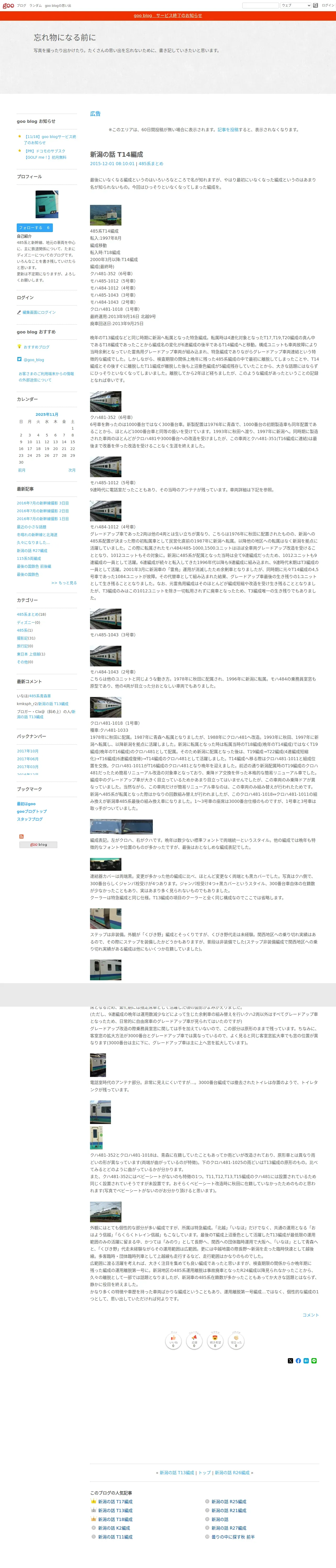
Task: Click the pencil icon for 編集画面にログイン
Action: pos(19,312)
